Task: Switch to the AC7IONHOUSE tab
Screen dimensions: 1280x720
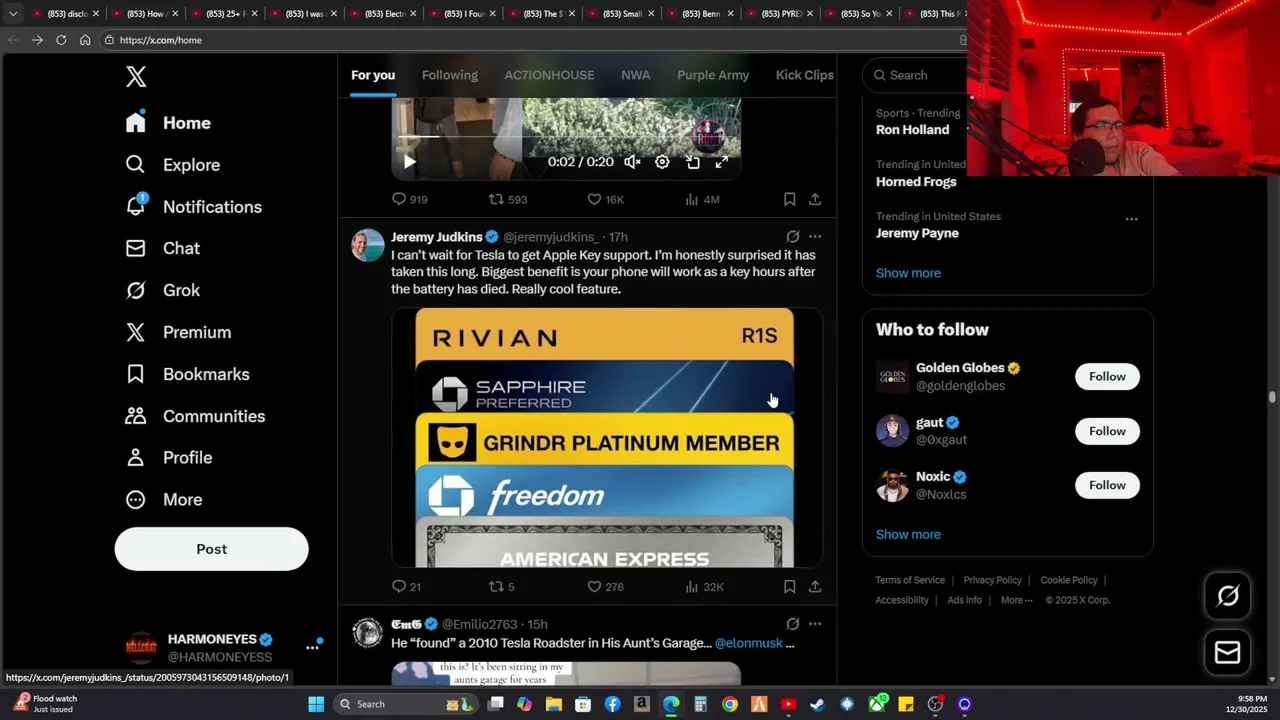Action: pyautogui.click(x=549, y=75)
